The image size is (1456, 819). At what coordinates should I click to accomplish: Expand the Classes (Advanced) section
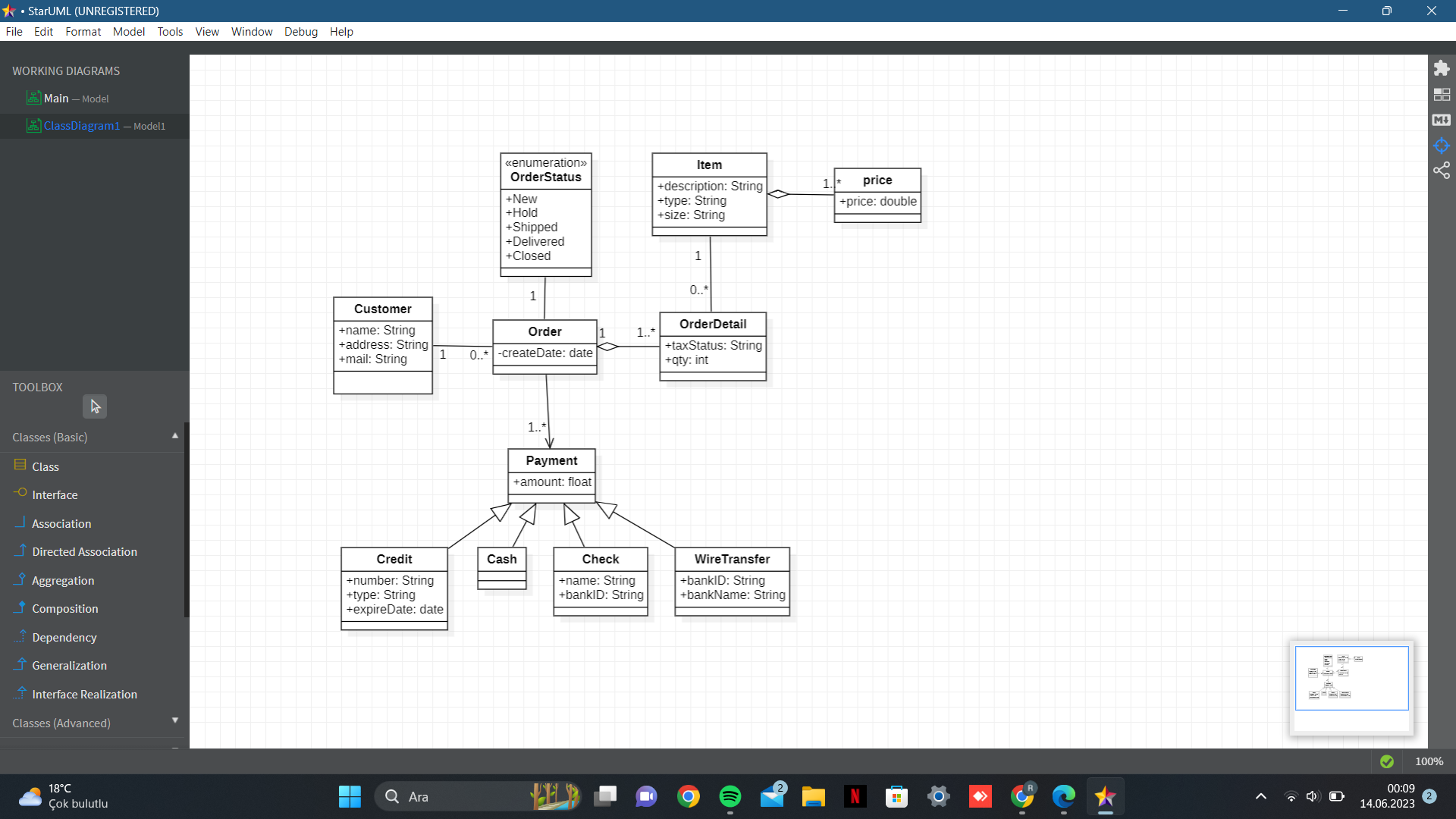[175, 721]
